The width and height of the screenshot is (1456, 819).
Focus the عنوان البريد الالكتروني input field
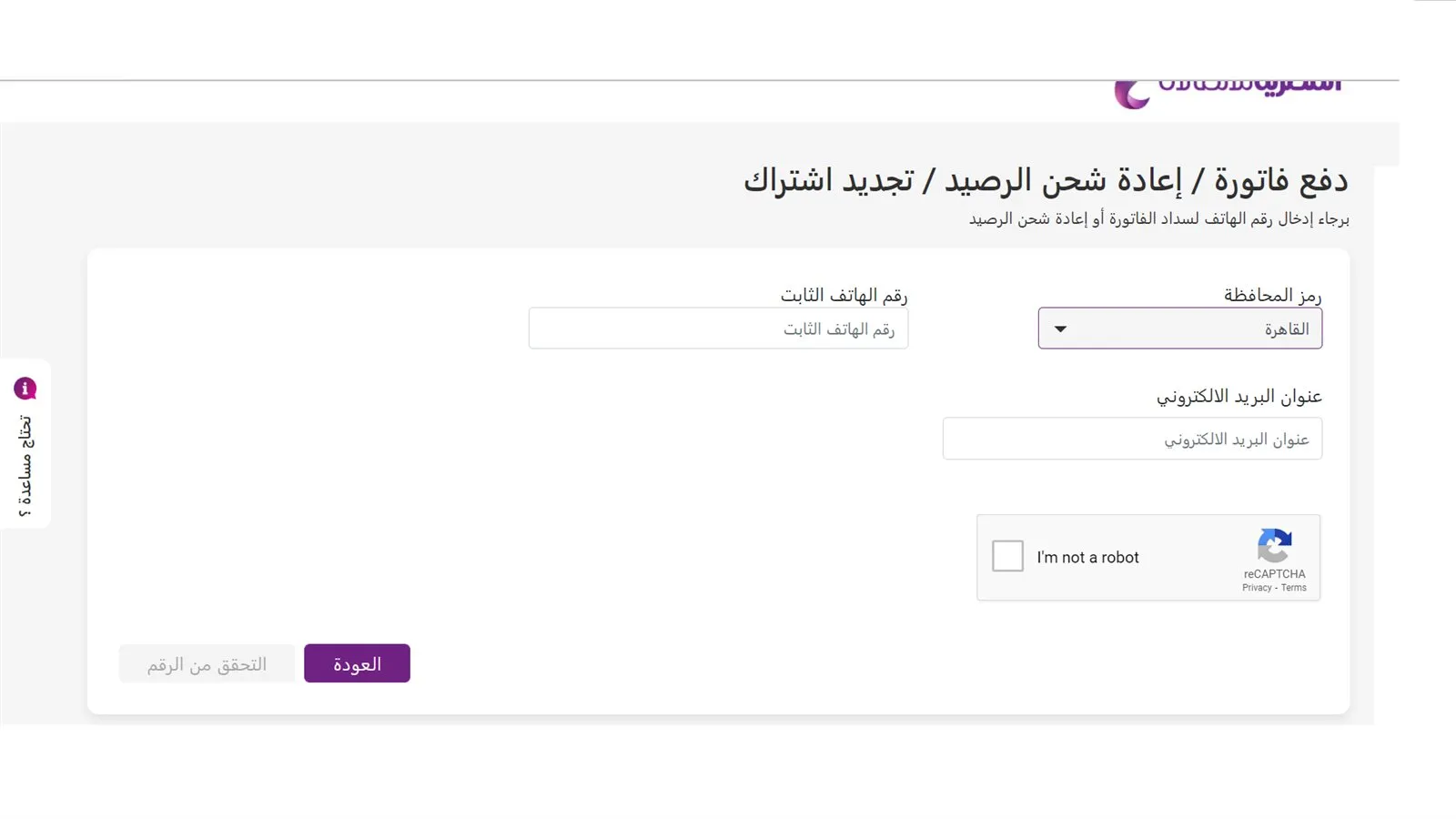coord(1132,439)
